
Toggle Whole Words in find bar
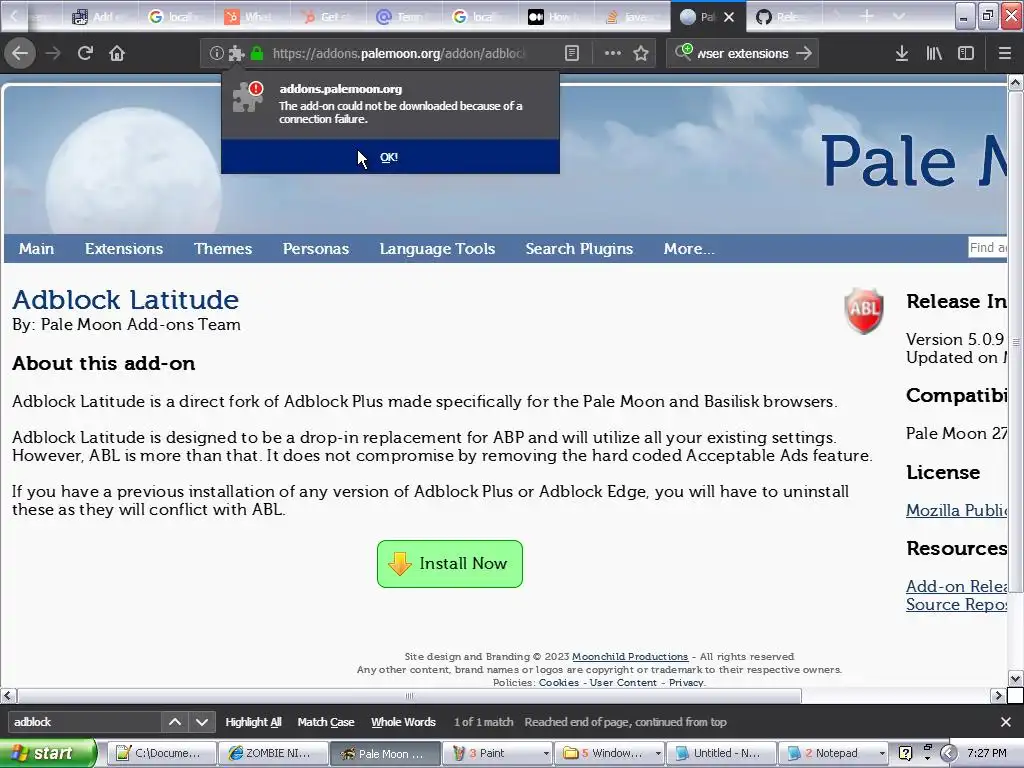pos(404,722)
